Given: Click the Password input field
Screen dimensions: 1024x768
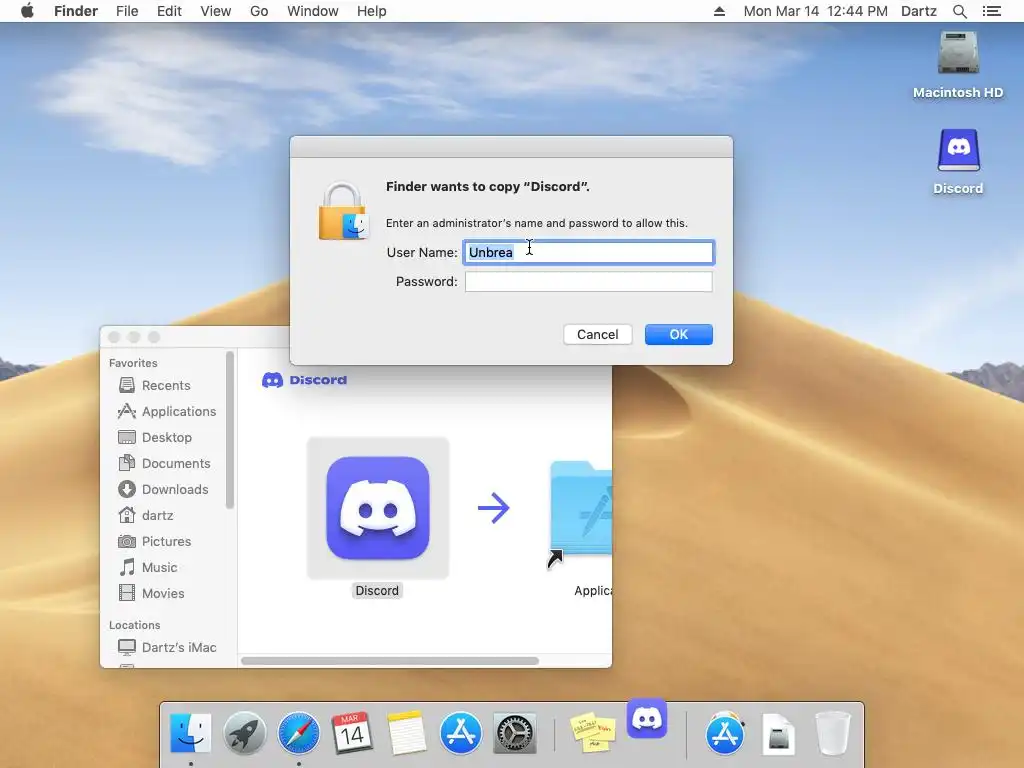Looking at the screenshot, I should tap(588, 281).
